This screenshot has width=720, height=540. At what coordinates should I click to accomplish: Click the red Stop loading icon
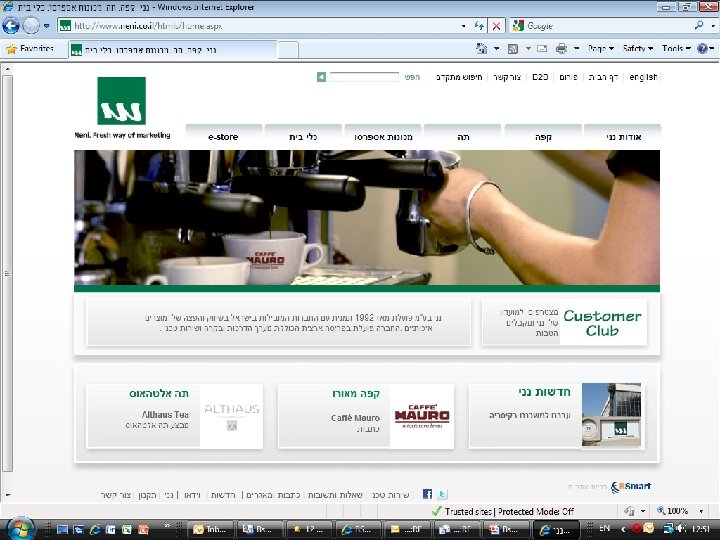point(496,26)
